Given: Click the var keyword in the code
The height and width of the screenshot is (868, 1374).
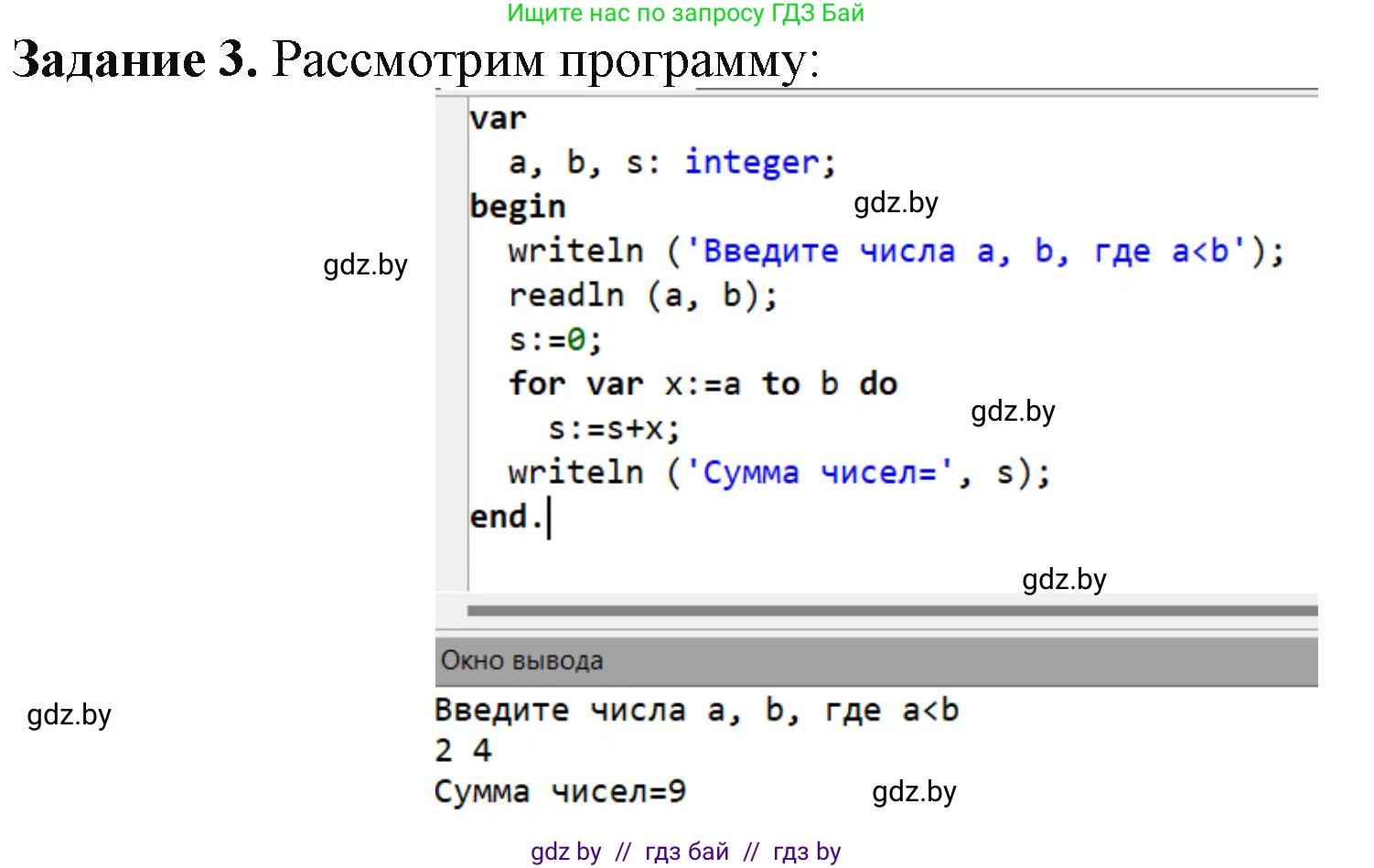Looking at the screenshot, I should click(497, 117).
